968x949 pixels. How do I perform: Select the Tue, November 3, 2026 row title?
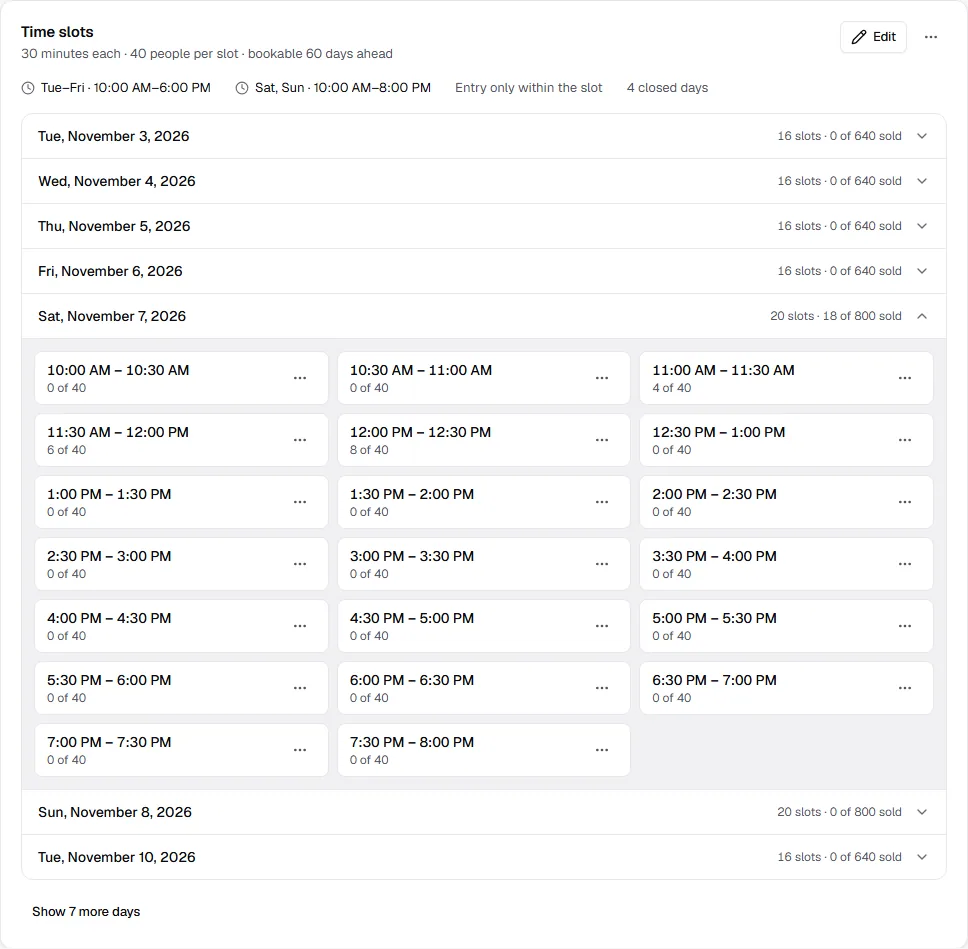click(x=114, y=136)
